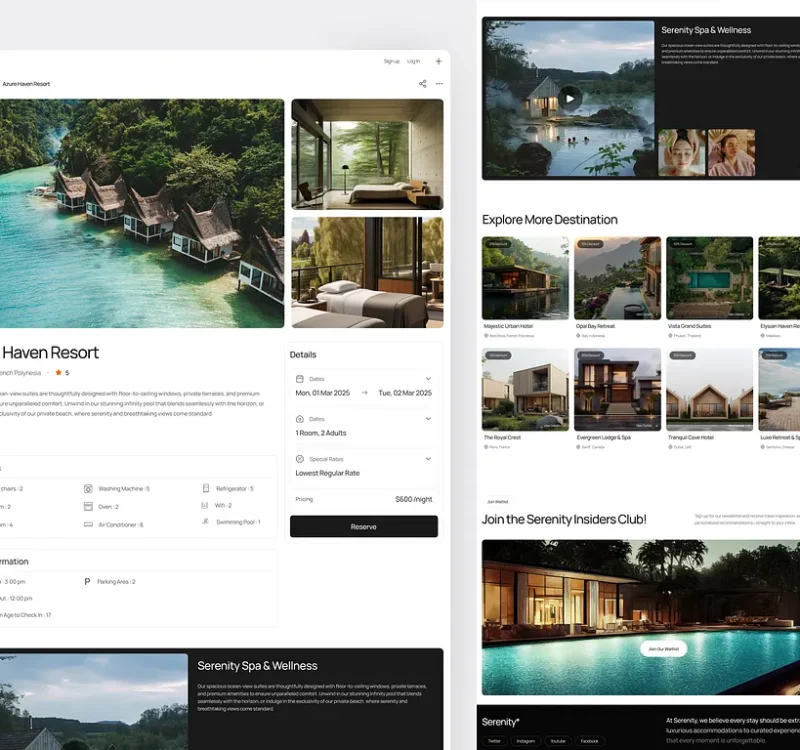Click the share icon beside Azure Haven Resort
Screen dimensions: 800x750
[422, 84]
